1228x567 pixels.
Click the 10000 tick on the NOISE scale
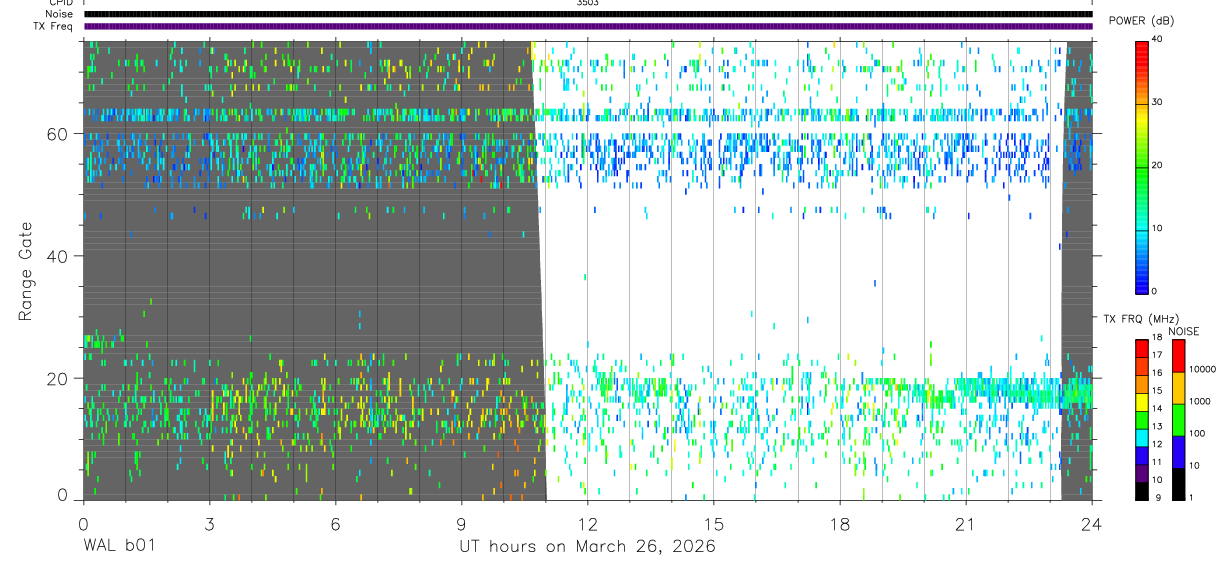(1202, 369)
